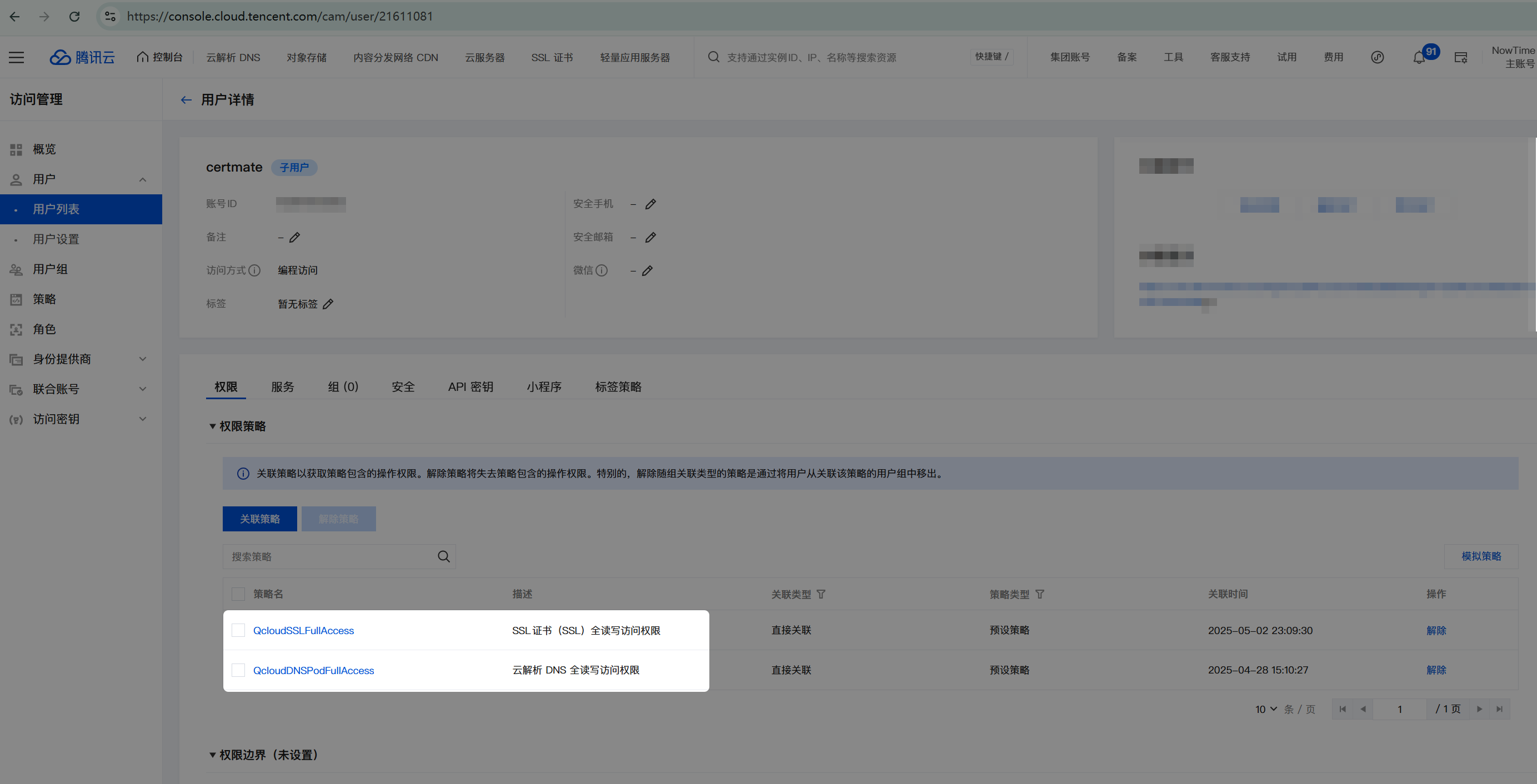1537x784 pixels.
Task: Open site info icon in address bar
Action: [111, 17]
